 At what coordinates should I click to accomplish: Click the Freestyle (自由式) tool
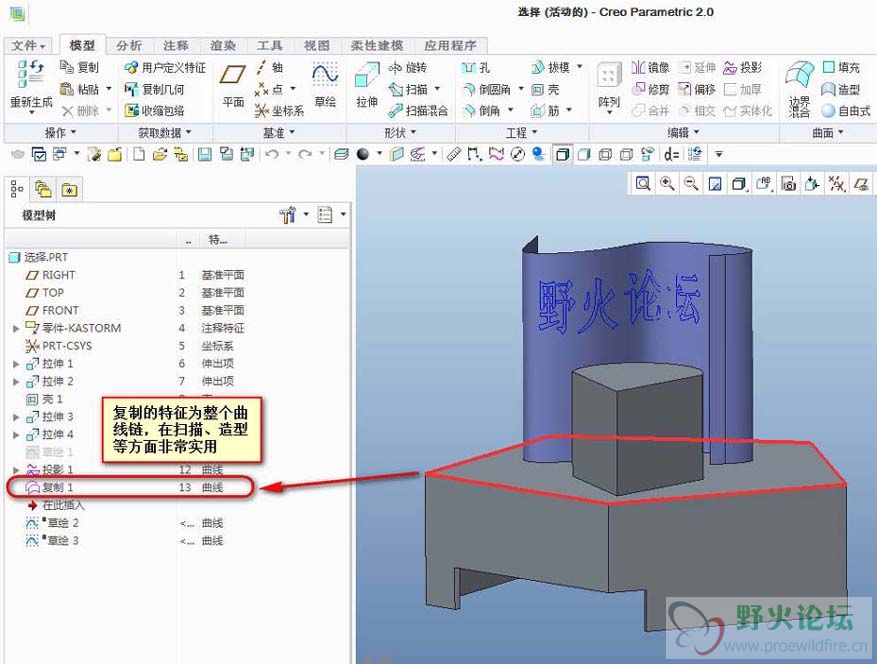846,111
